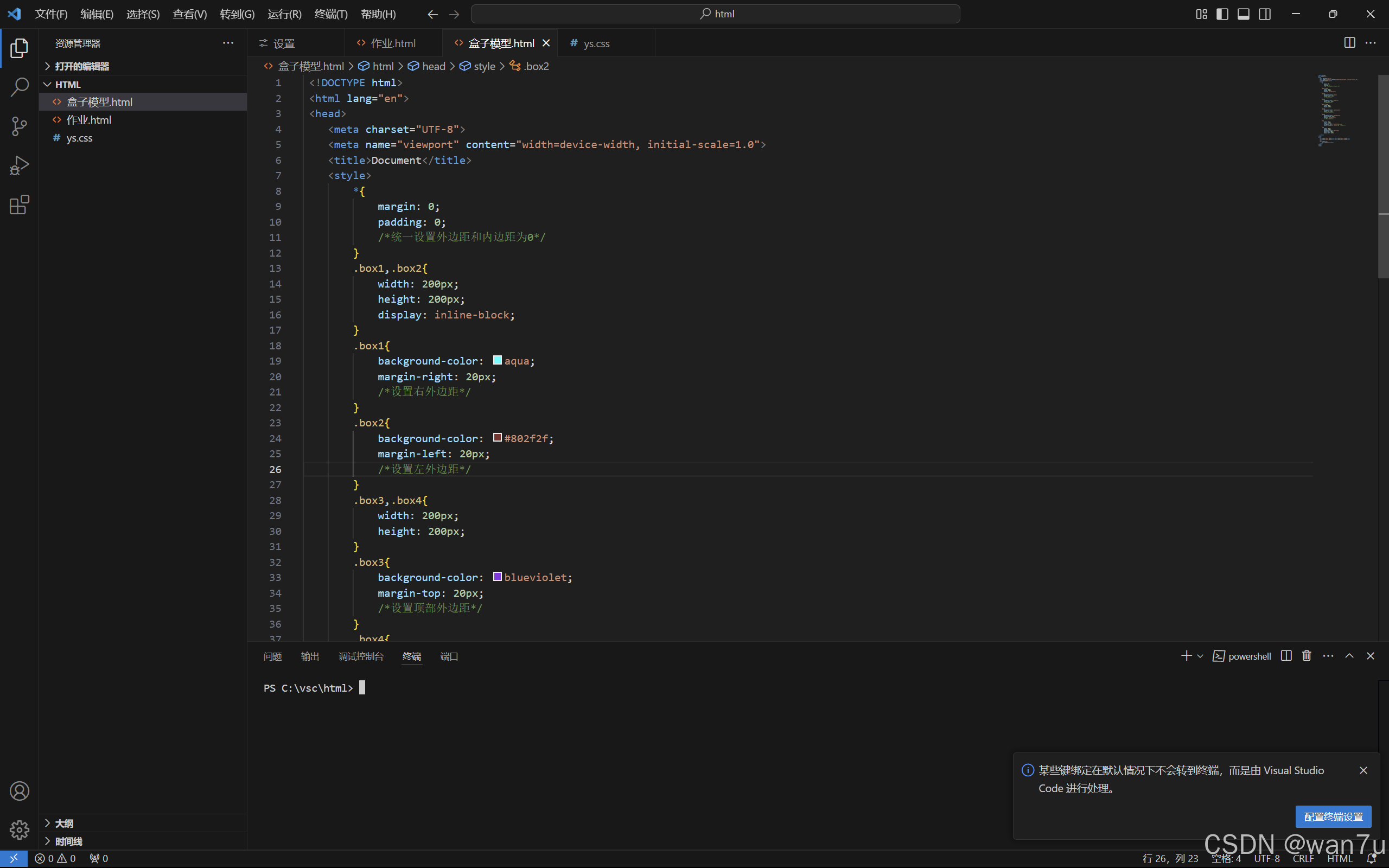Toggle the secondary side bar
The width and height of the screenshot is (1389, 868).
[x=1264, y=14]
